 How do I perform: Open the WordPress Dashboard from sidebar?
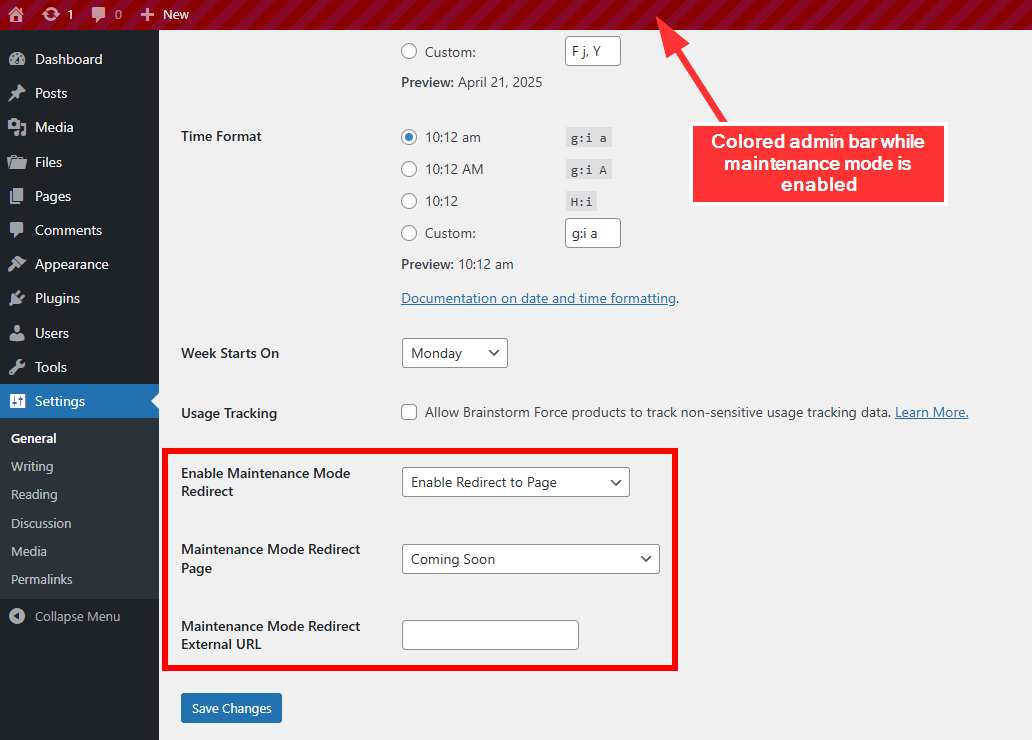[22, 59]
